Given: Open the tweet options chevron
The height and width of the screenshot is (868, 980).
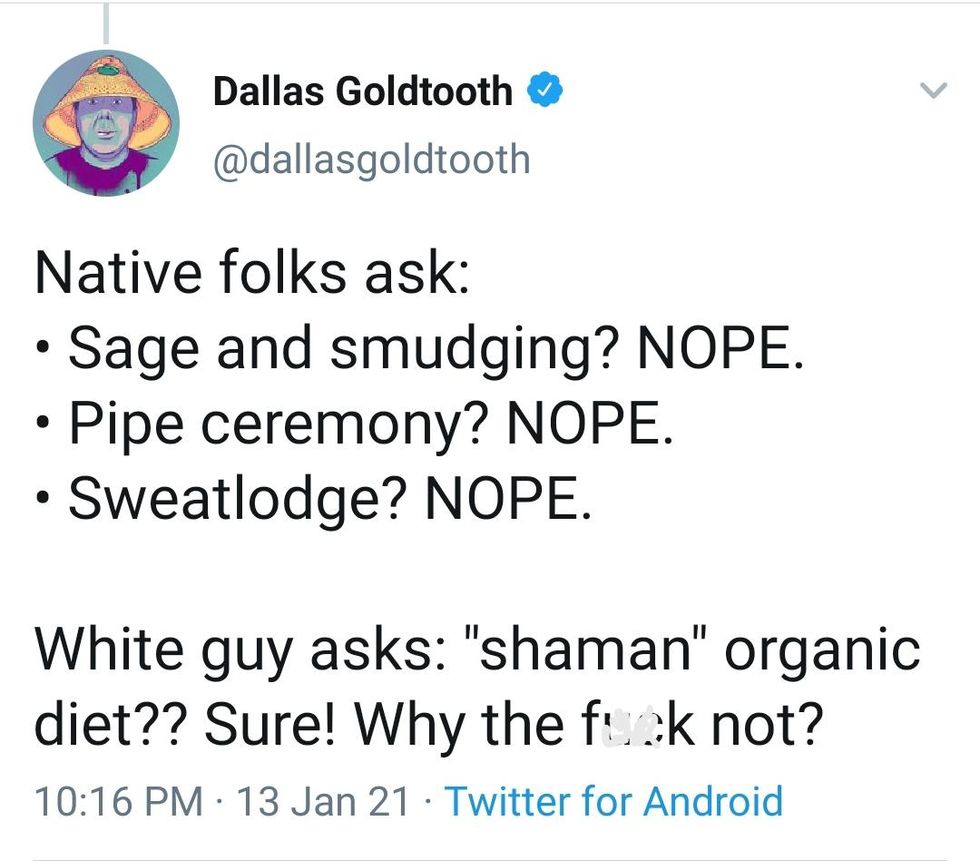Looking at the screenshot, I should 932,91.
